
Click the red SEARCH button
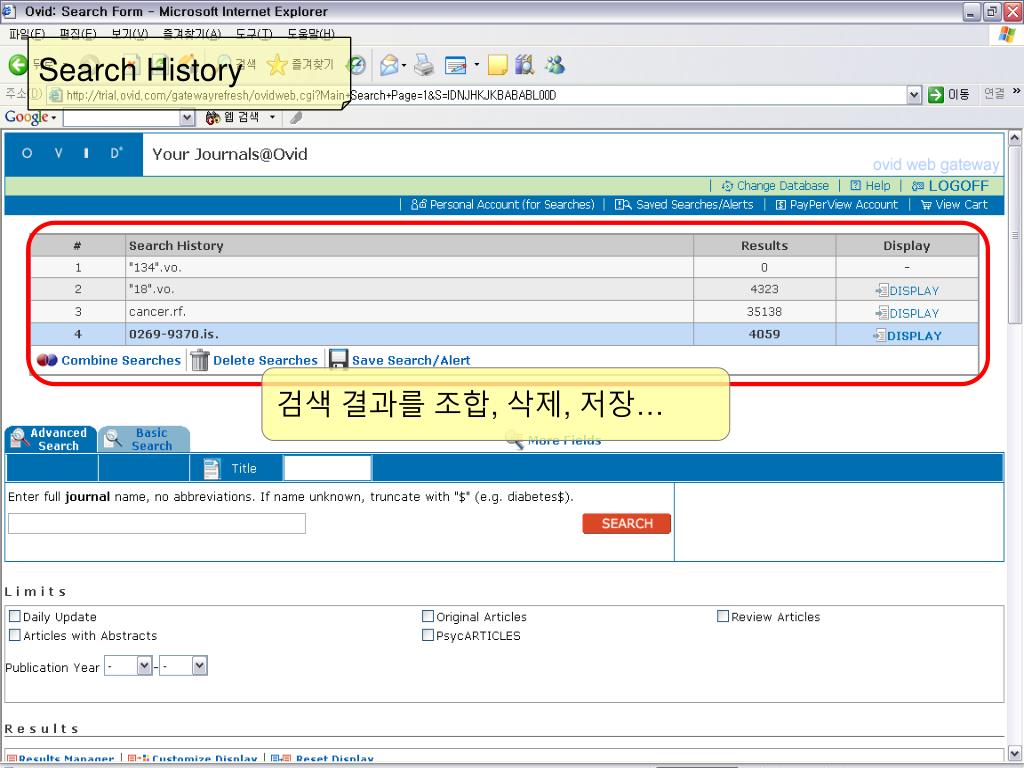tap(626, 523)
